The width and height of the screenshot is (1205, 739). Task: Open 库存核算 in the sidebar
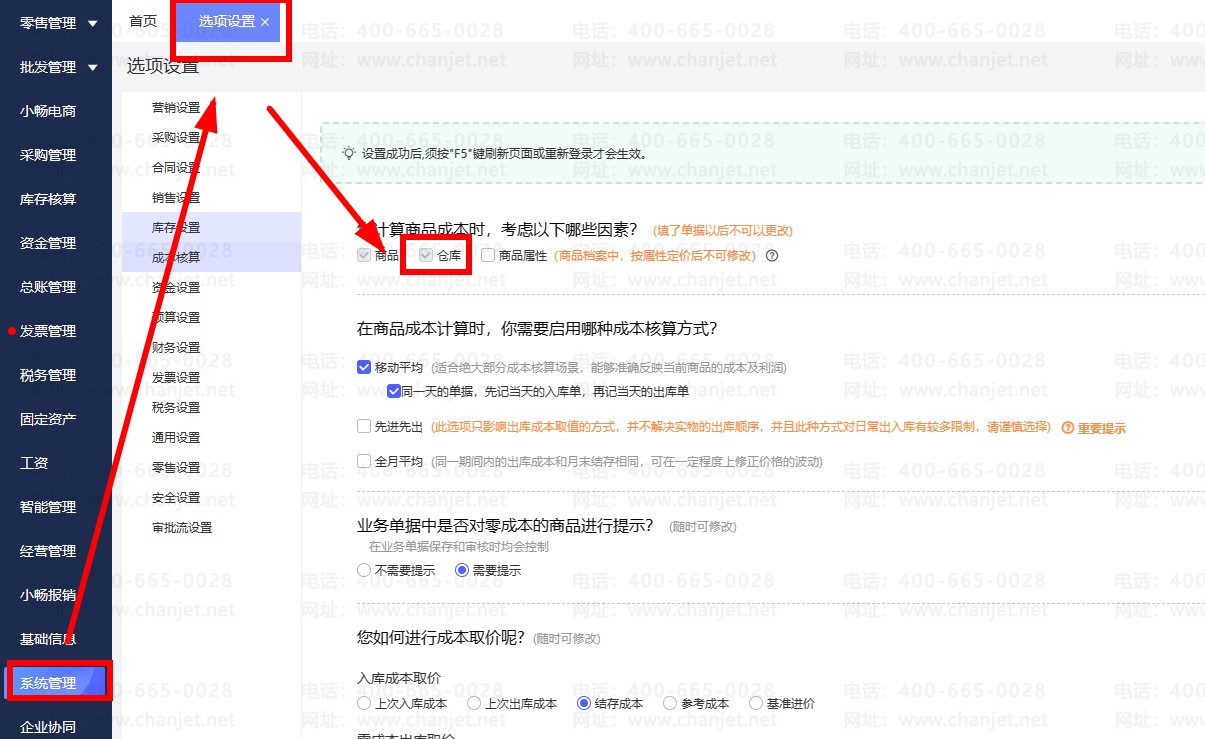[x=48, y=199]
